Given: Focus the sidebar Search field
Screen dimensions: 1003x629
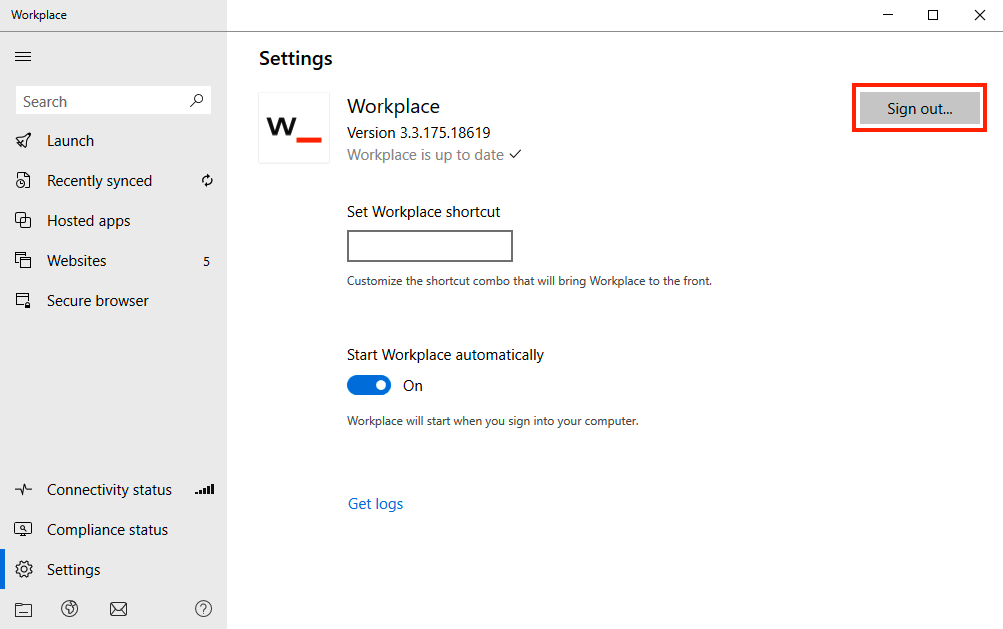Looking at the screenshot, I should pos(113,101).
